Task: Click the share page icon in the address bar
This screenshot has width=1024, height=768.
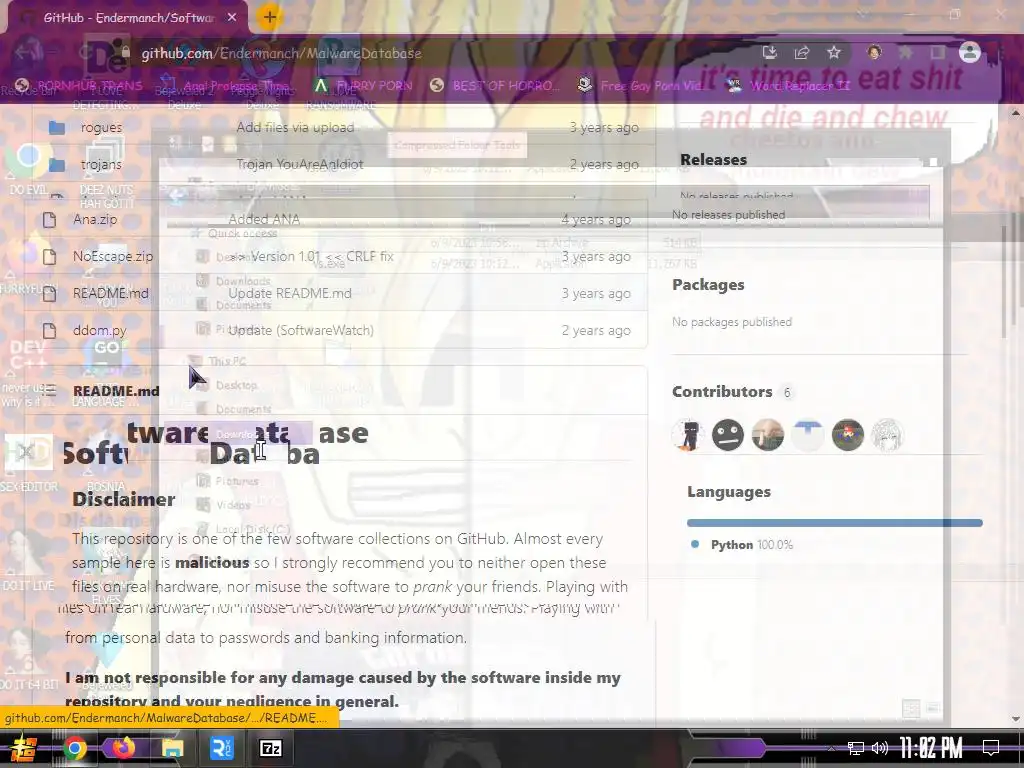Action: coord(802,53)
